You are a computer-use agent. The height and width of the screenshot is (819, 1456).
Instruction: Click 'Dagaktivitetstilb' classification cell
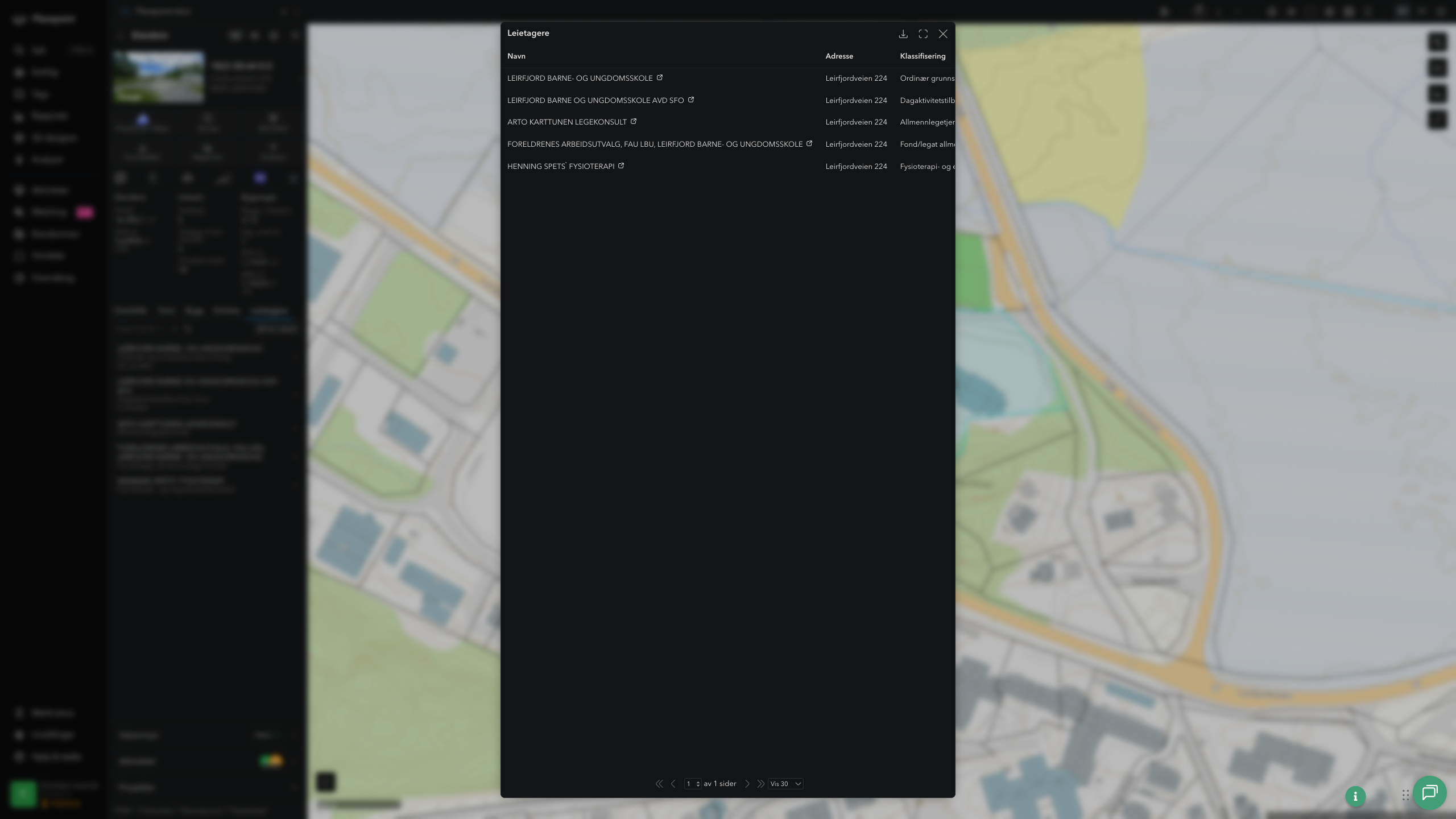927,100
